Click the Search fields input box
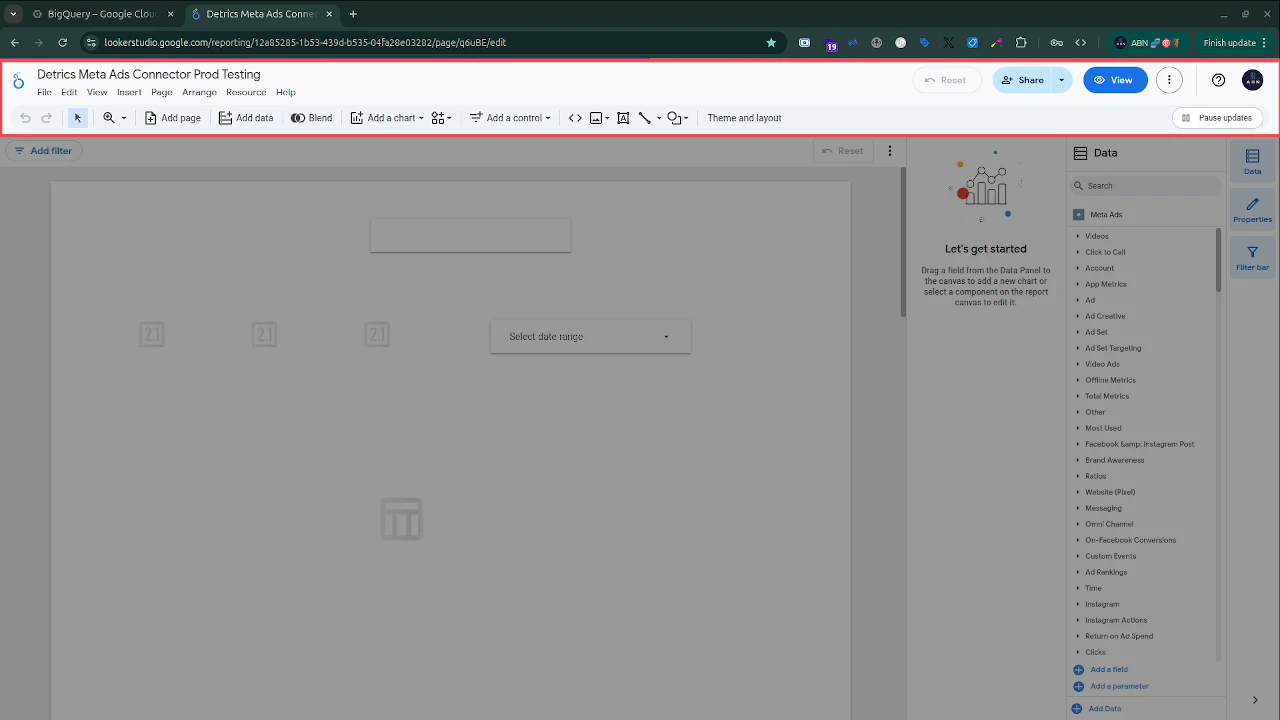1280x720 pixels. (x=1145, y=185)
